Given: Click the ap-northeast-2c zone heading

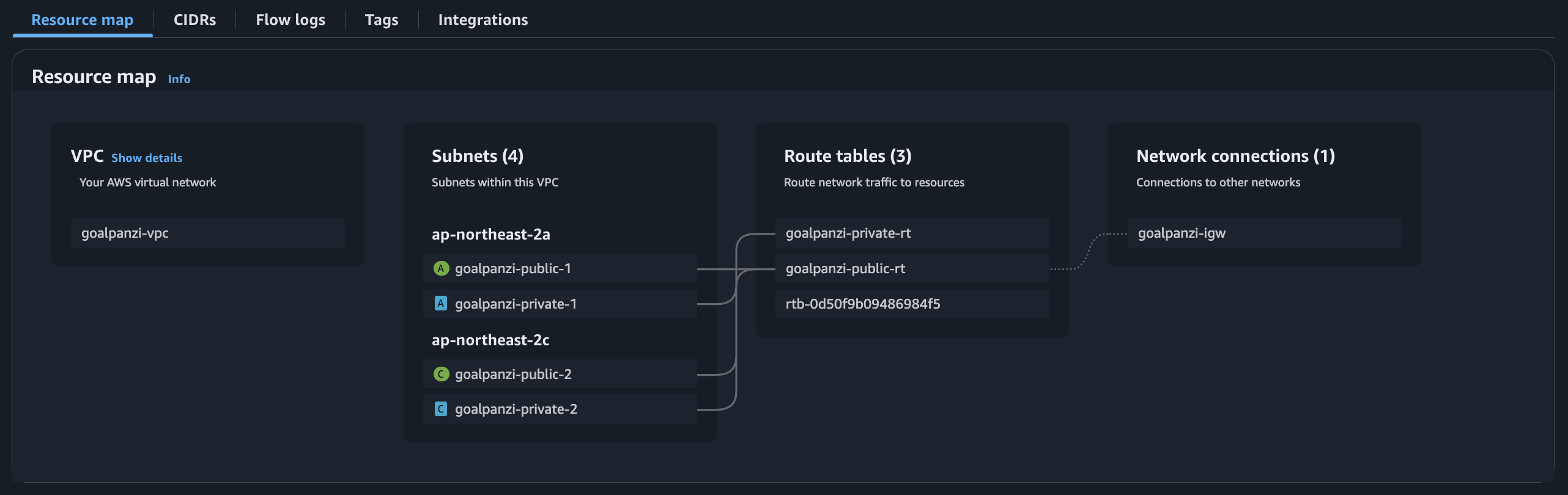Looking at the screenshot, I should click(490, 340).
